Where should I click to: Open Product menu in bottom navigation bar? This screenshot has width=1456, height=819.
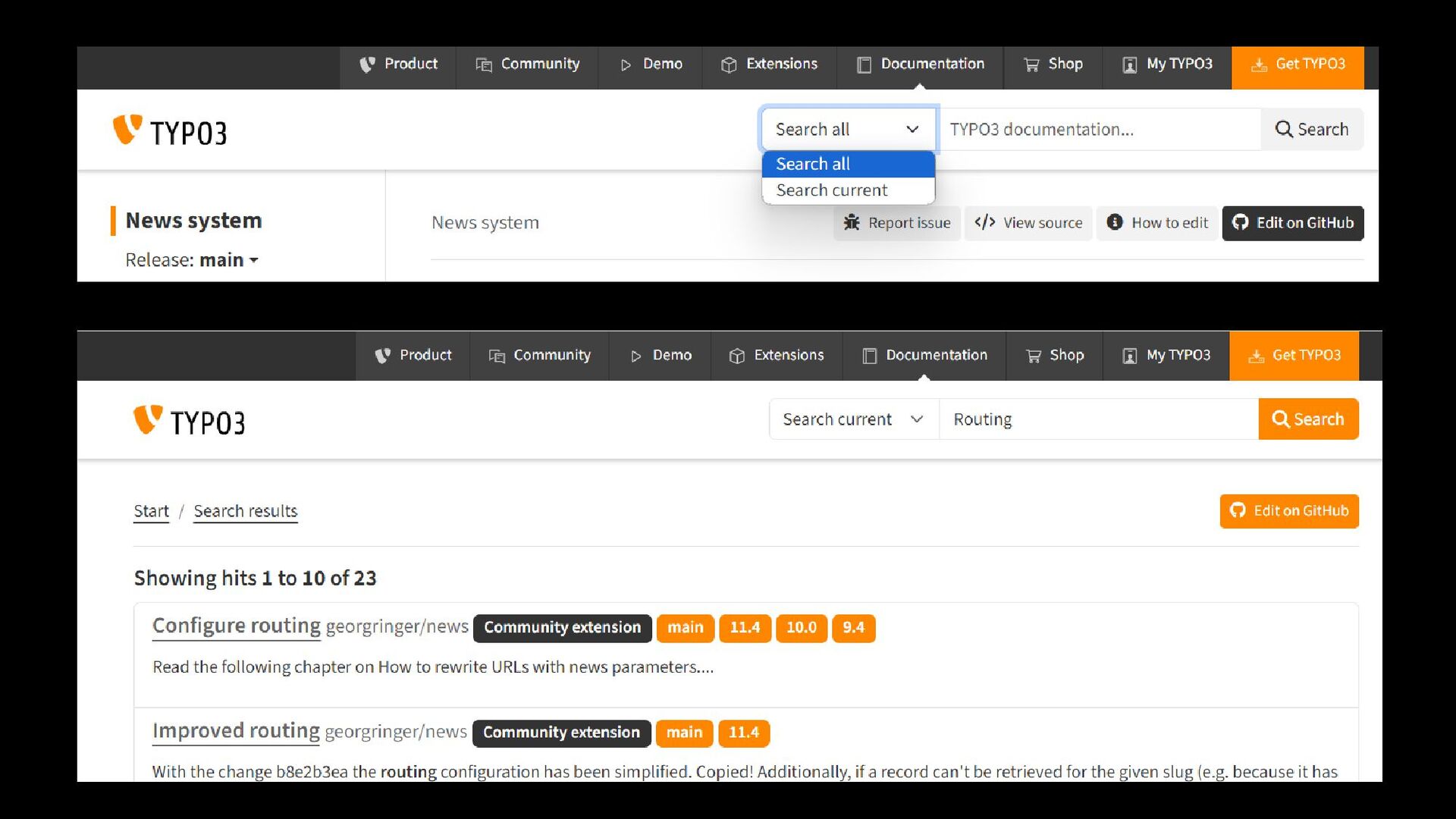pos(413,356)
